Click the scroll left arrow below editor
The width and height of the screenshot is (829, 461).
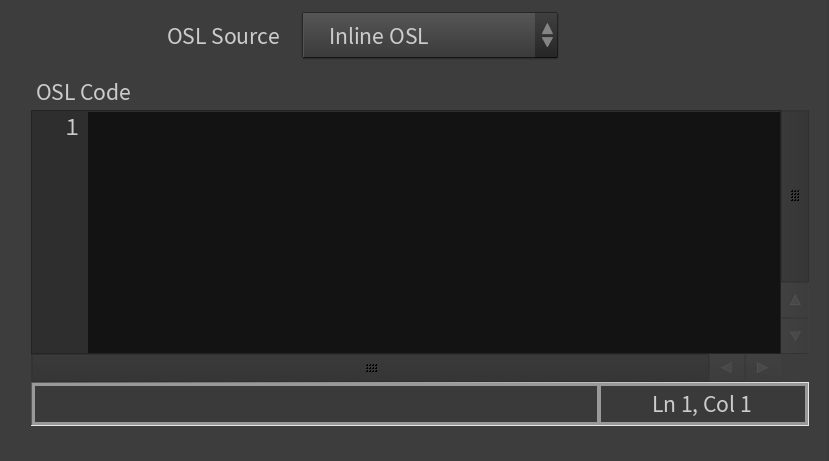(726, 367)
